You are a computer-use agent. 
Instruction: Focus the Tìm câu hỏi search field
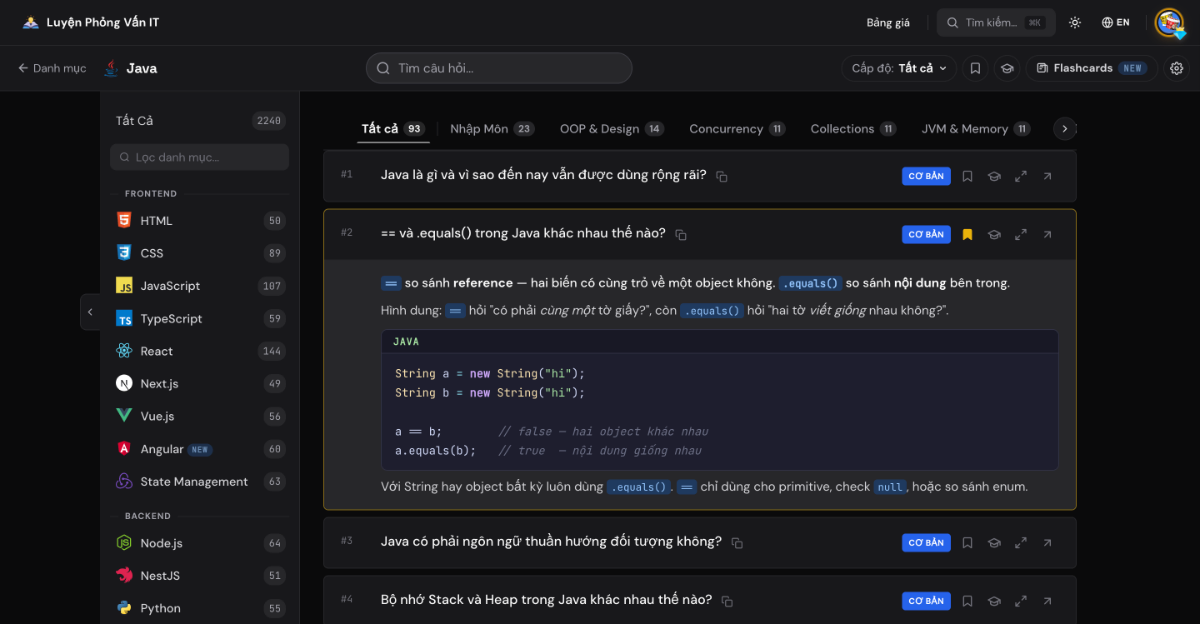[x=499, y=68]
